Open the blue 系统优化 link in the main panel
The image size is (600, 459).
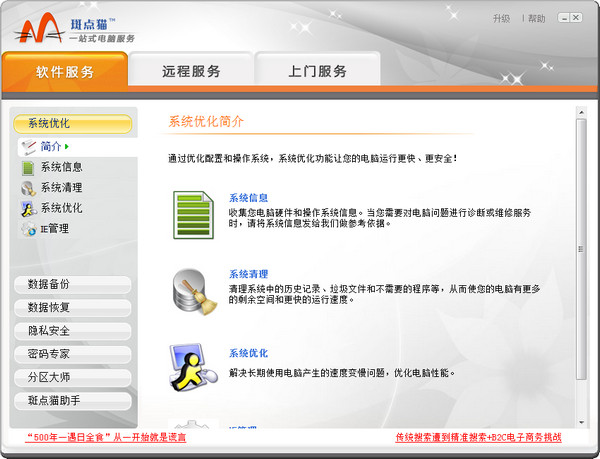[x=248, y=353]
